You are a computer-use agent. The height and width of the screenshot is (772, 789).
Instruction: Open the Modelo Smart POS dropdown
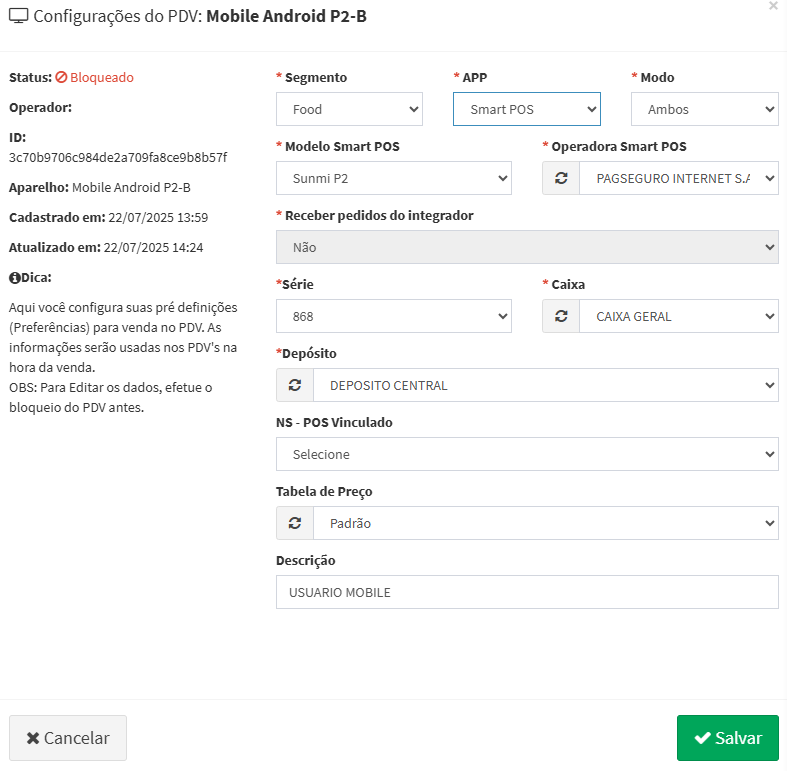[x=393, y=178]
